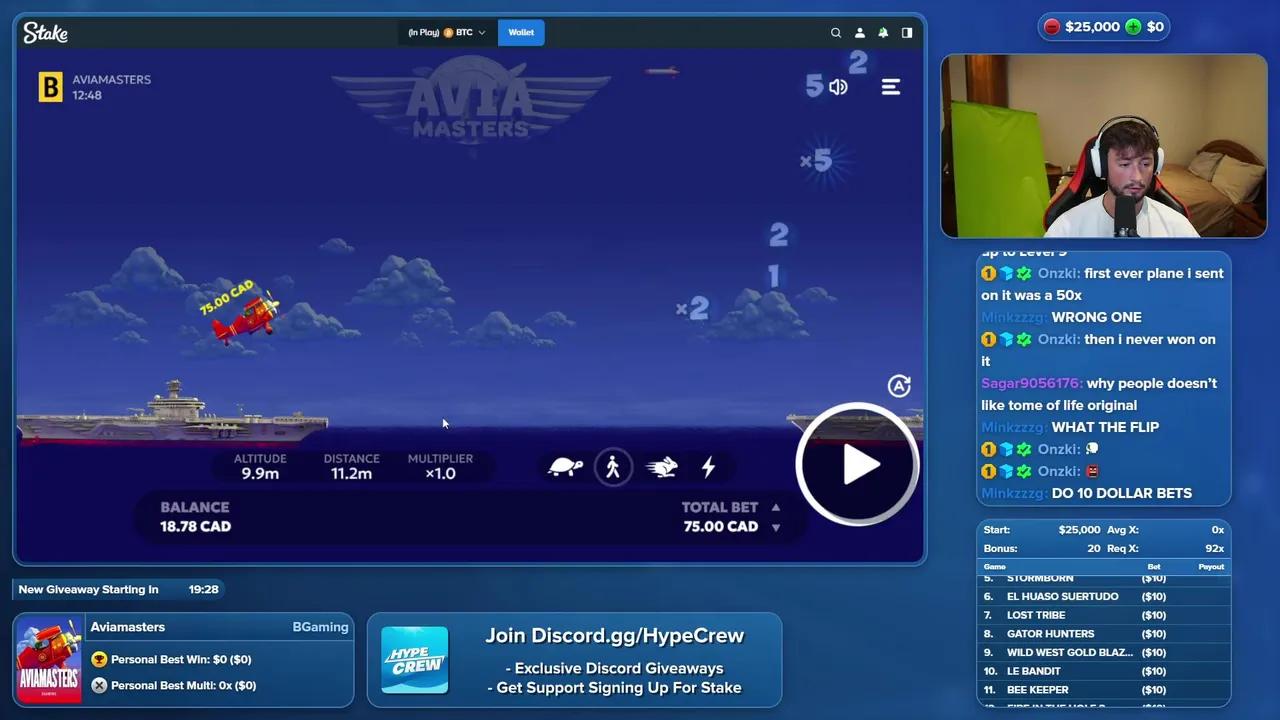Image resolution: width=1280 pixels, height=720 pixels.
Task: Click the ×2 multiplier bonus near cloud
Action: click(x=692, y=308)
